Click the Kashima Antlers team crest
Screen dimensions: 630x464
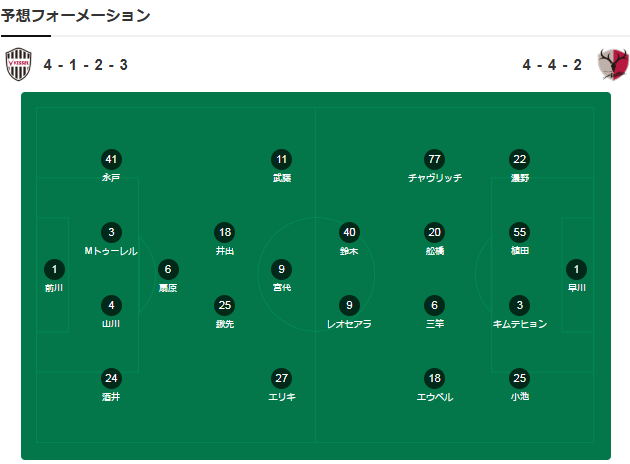[x=613, y=65]
